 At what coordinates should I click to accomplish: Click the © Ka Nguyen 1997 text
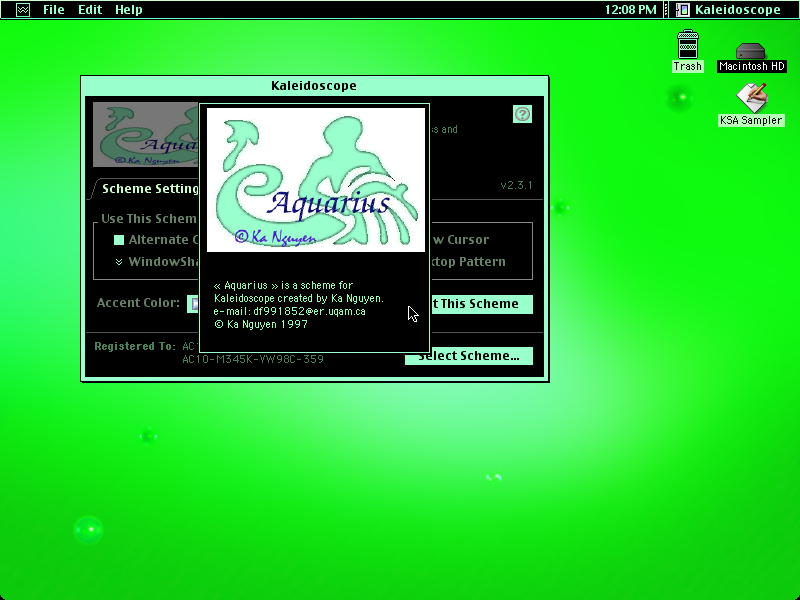261,324
